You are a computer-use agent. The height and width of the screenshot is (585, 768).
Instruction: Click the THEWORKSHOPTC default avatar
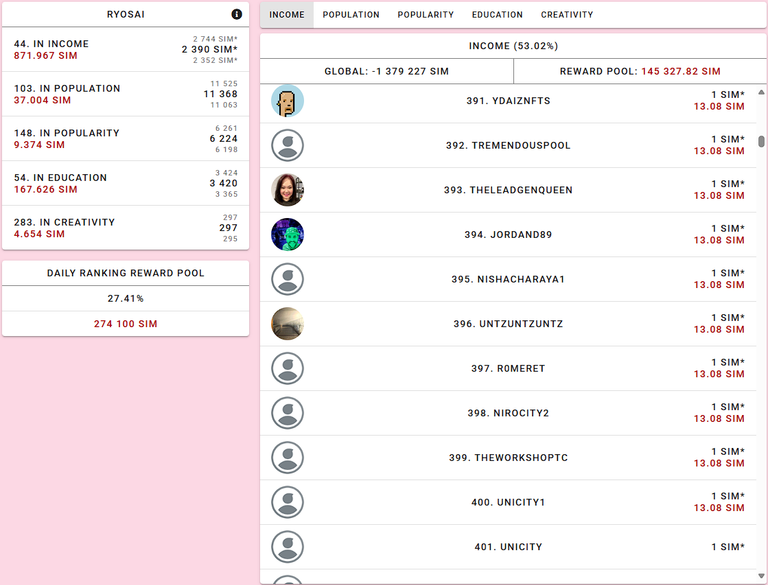click(x=288, y=458)
